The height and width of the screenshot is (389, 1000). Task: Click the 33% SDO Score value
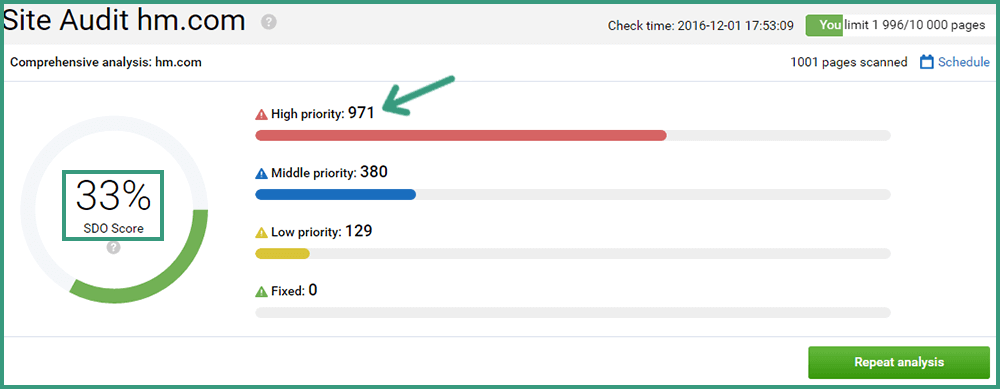114,195
